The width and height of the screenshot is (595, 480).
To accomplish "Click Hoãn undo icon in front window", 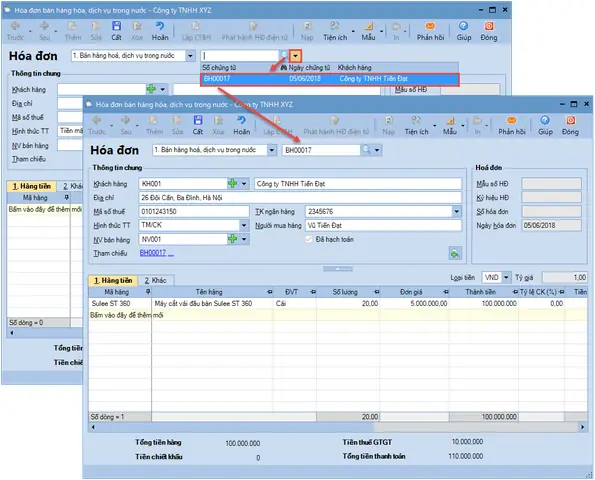I will point(241,121).
